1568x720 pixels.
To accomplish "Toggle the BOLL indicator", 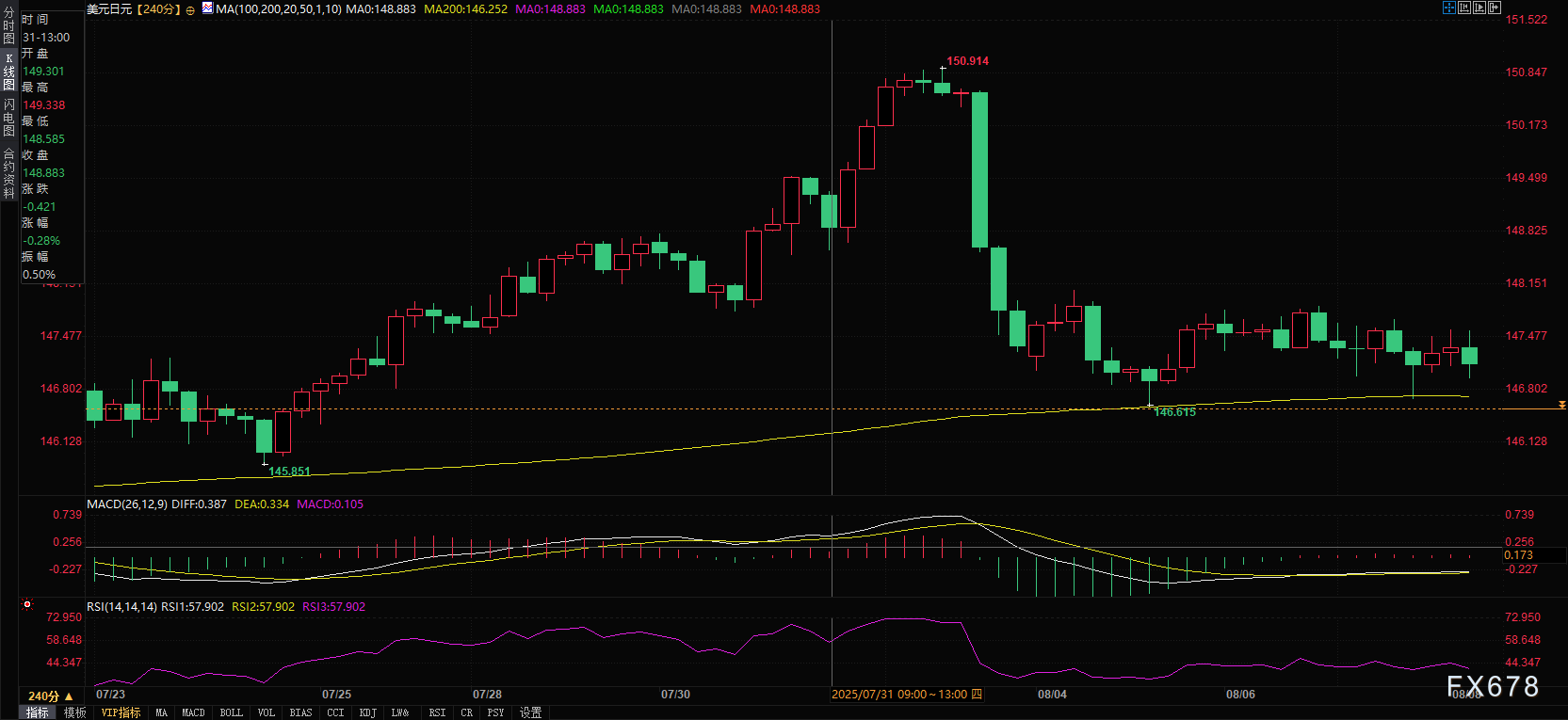I will (x=231, y=712).
